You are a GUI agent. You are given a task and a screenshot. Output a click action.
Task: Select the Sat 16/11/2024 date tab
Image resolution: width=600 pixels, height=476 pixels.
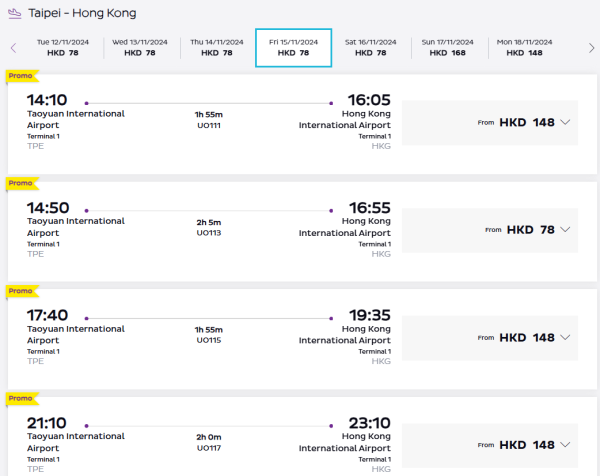point(370,47)
